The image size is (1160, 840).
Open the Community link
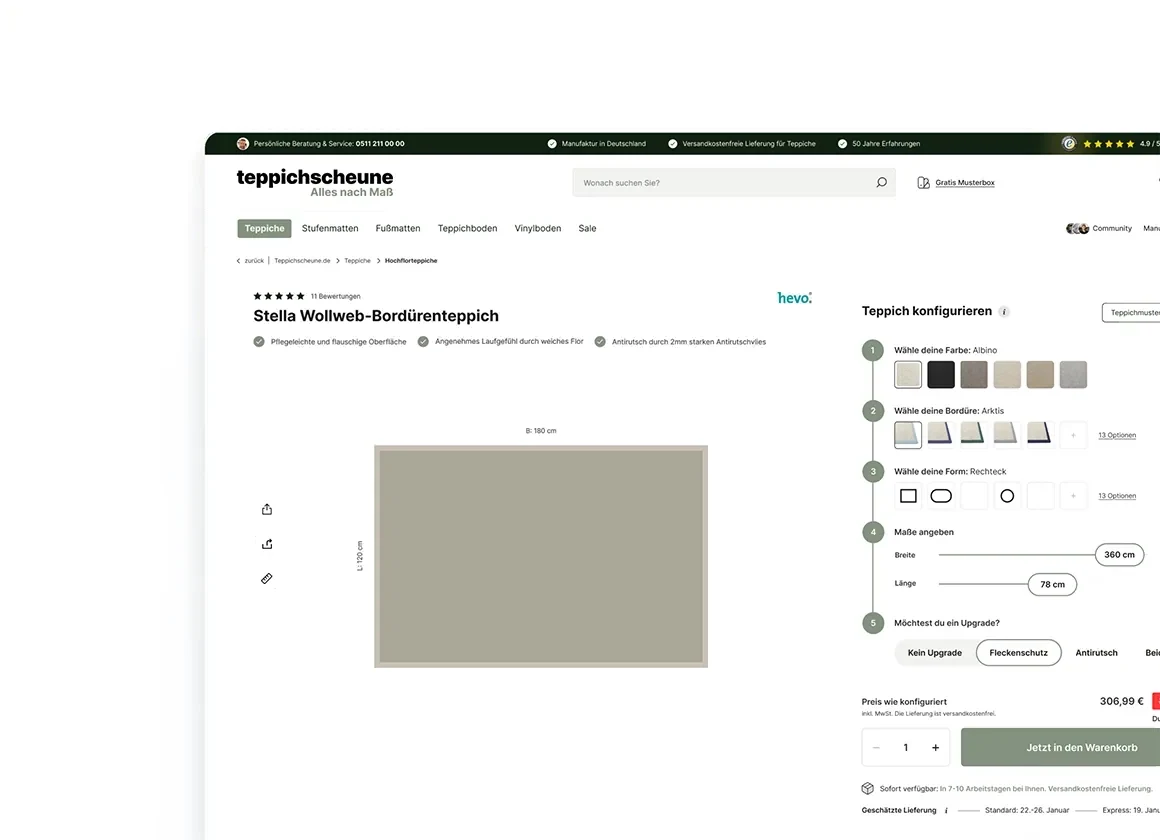pos(1112,229)
